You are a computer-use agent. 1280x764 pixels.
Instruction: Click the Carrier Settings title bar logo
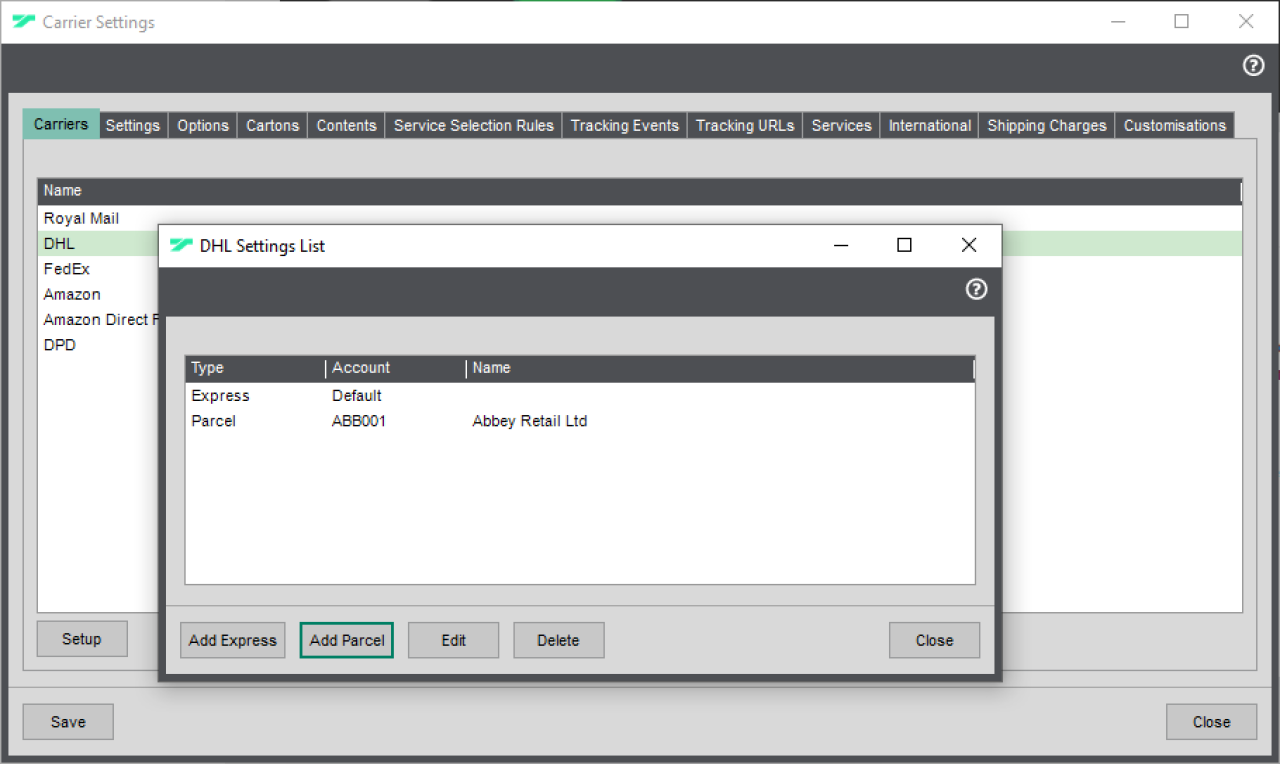coord(24,21)
